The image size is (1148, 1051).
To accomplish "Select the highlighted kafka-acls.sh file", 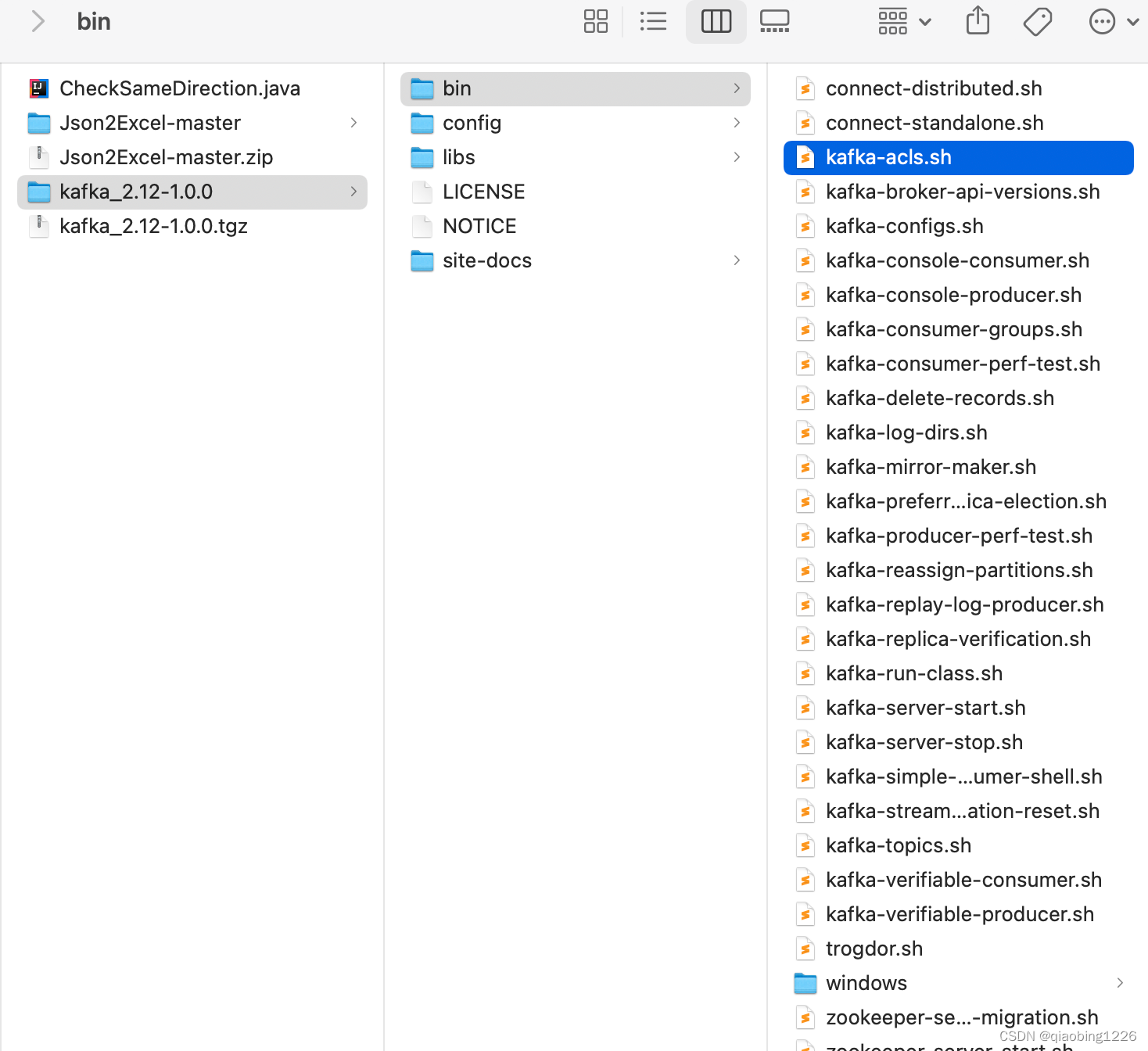I will coord(959,157).
